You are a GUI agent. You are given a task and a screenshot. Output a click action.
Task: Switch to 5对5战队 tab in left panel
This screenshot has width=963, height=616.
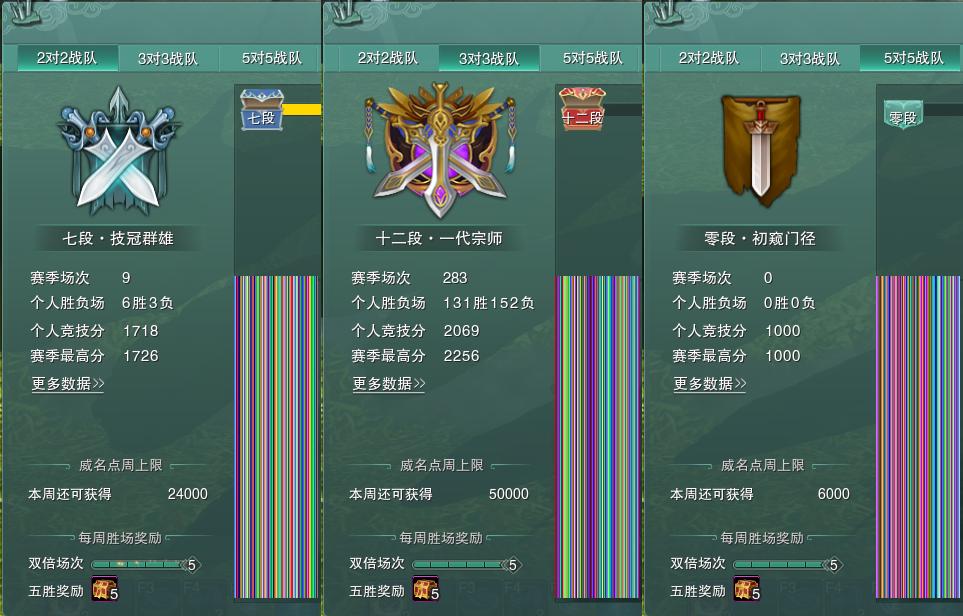click(x=271, y=58)
